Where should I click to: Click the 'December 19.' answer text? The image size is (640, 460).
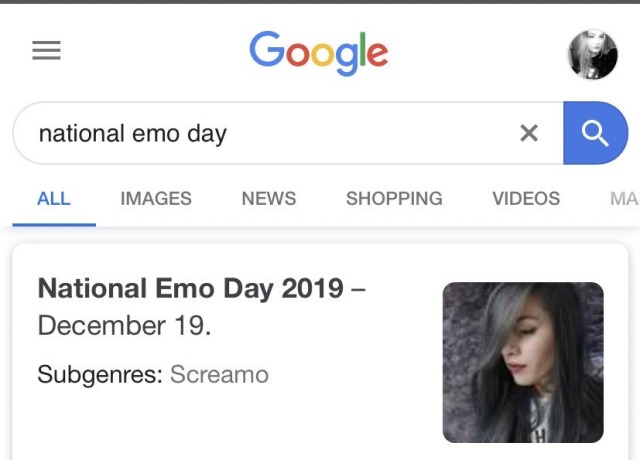(124, 326)
